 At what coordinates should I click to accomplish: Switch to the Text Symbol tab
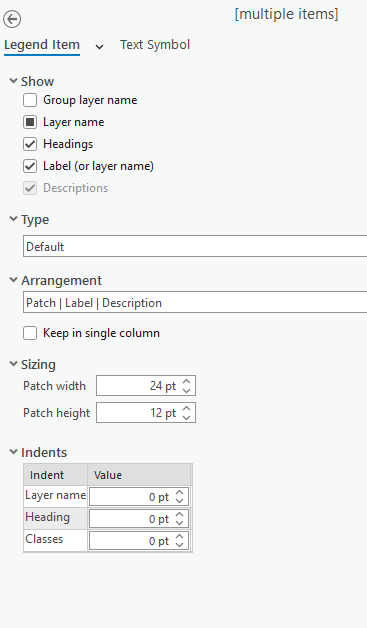tap(155, 45)
